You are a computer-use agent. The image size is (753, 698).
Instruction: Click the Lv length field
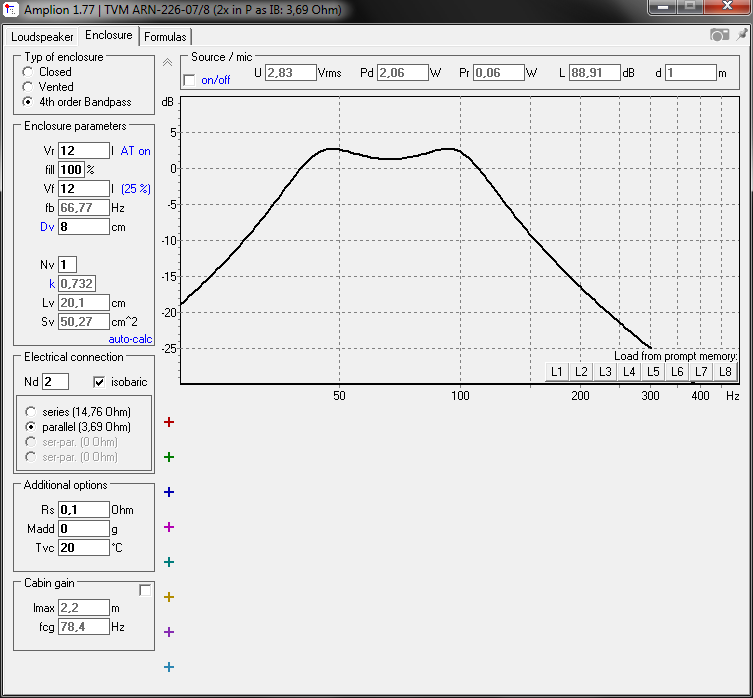(x=84, y=303)
